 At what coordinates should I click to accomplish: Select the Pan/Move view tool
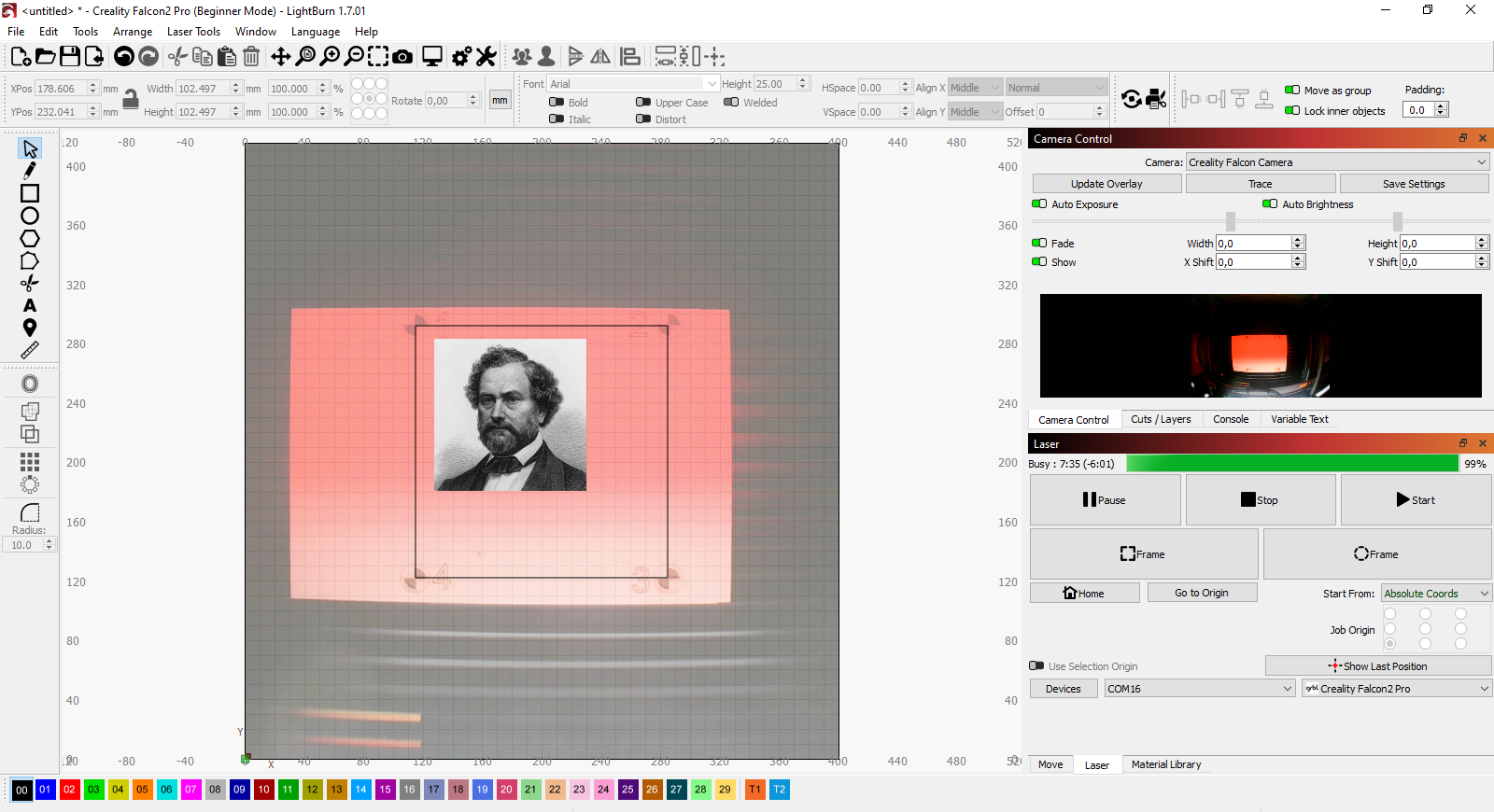(280, 57)
